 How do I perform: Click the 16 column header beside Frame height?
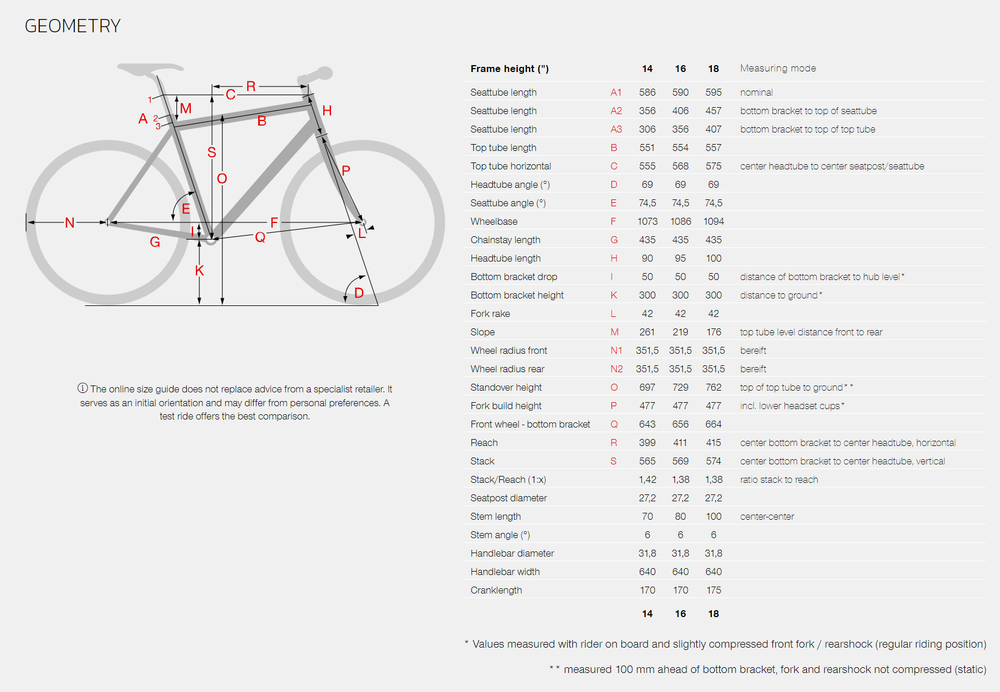(x=680, y=69)
